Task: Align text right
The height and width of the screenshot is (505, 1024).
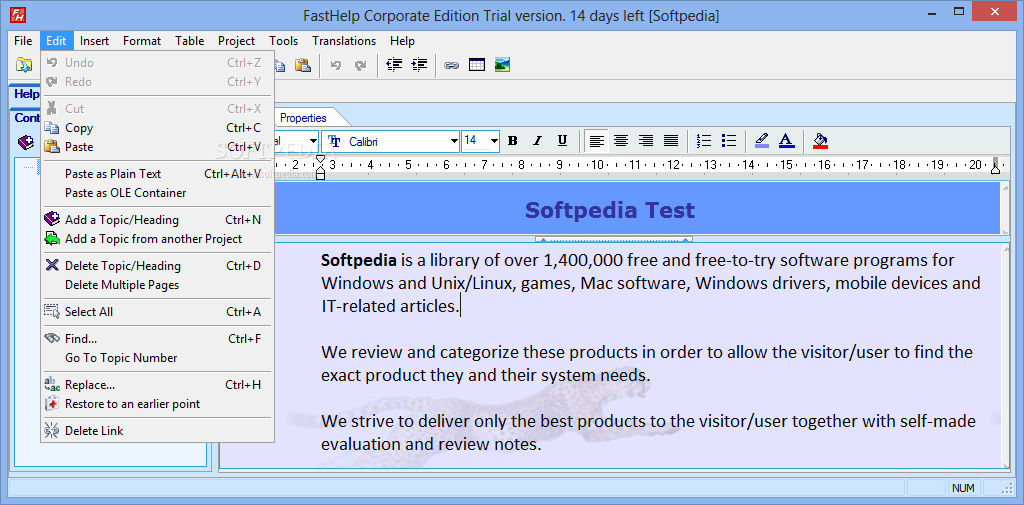Action: pyautogui.click(x=646, y=140)
